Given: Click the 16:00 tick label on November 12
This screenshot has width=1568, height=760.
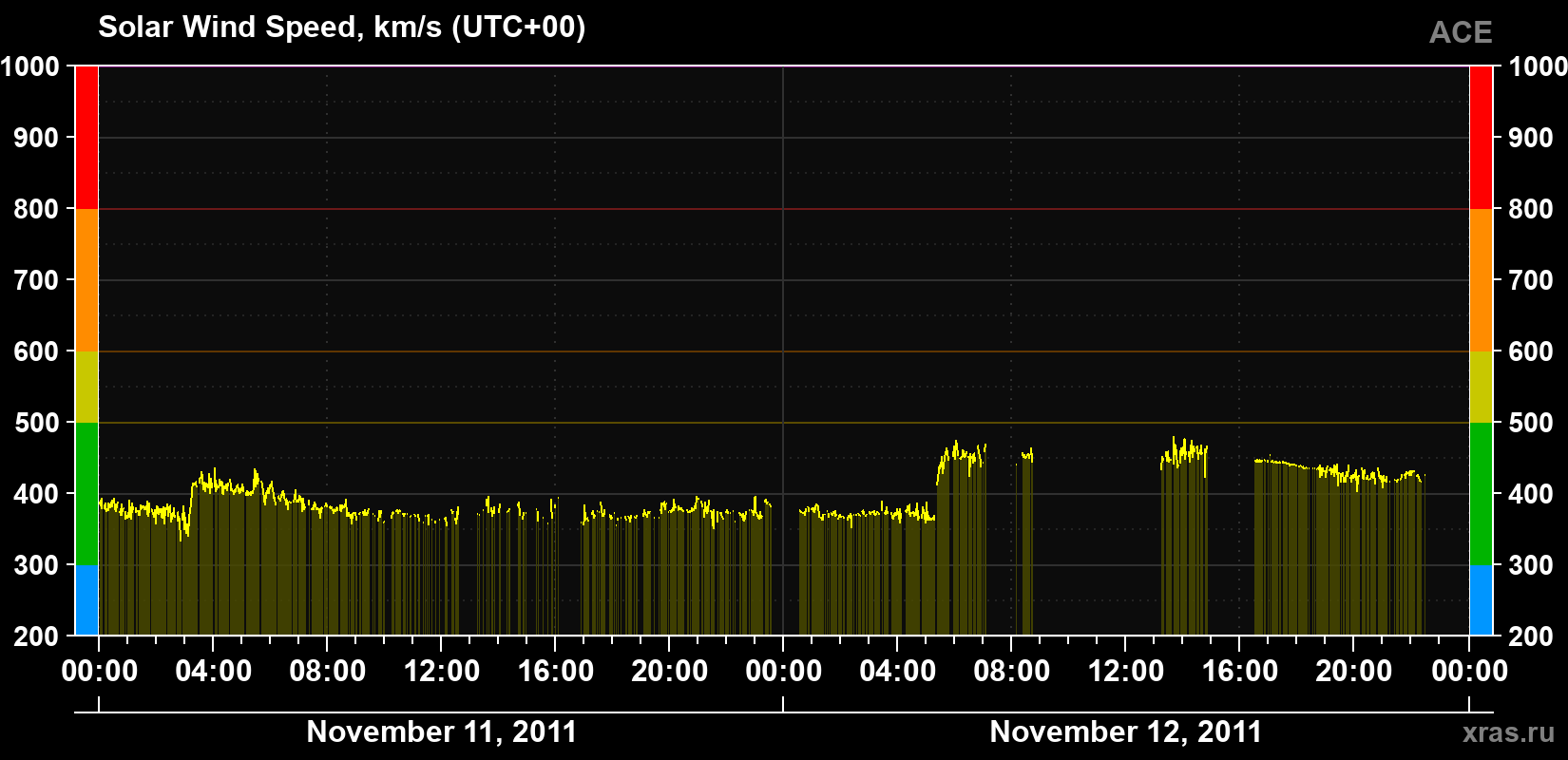Looking at the screenshot, I should tap(1240, 671).
